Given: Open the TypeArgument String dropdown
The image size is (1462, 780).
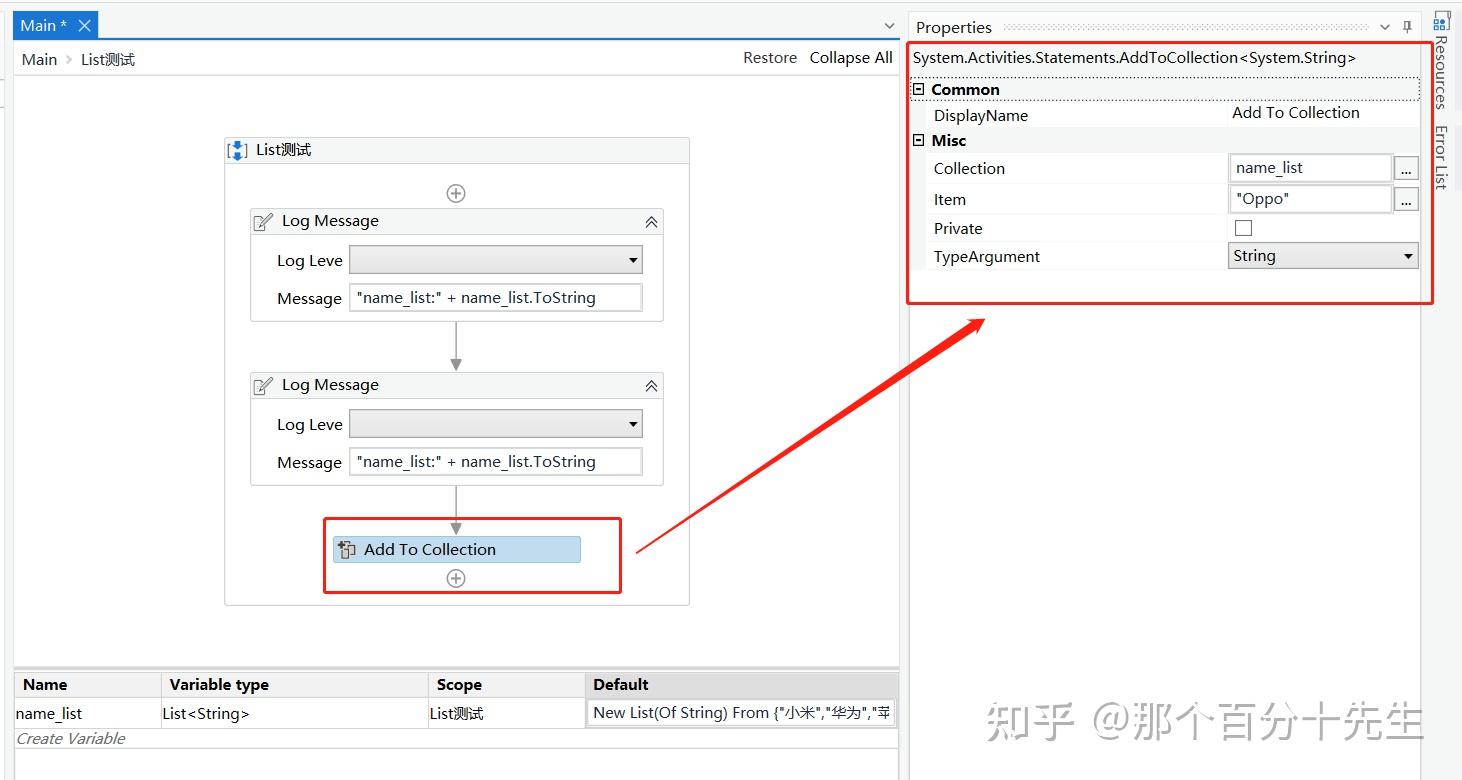Looking at the screenshot, I should click(1407, 255).
